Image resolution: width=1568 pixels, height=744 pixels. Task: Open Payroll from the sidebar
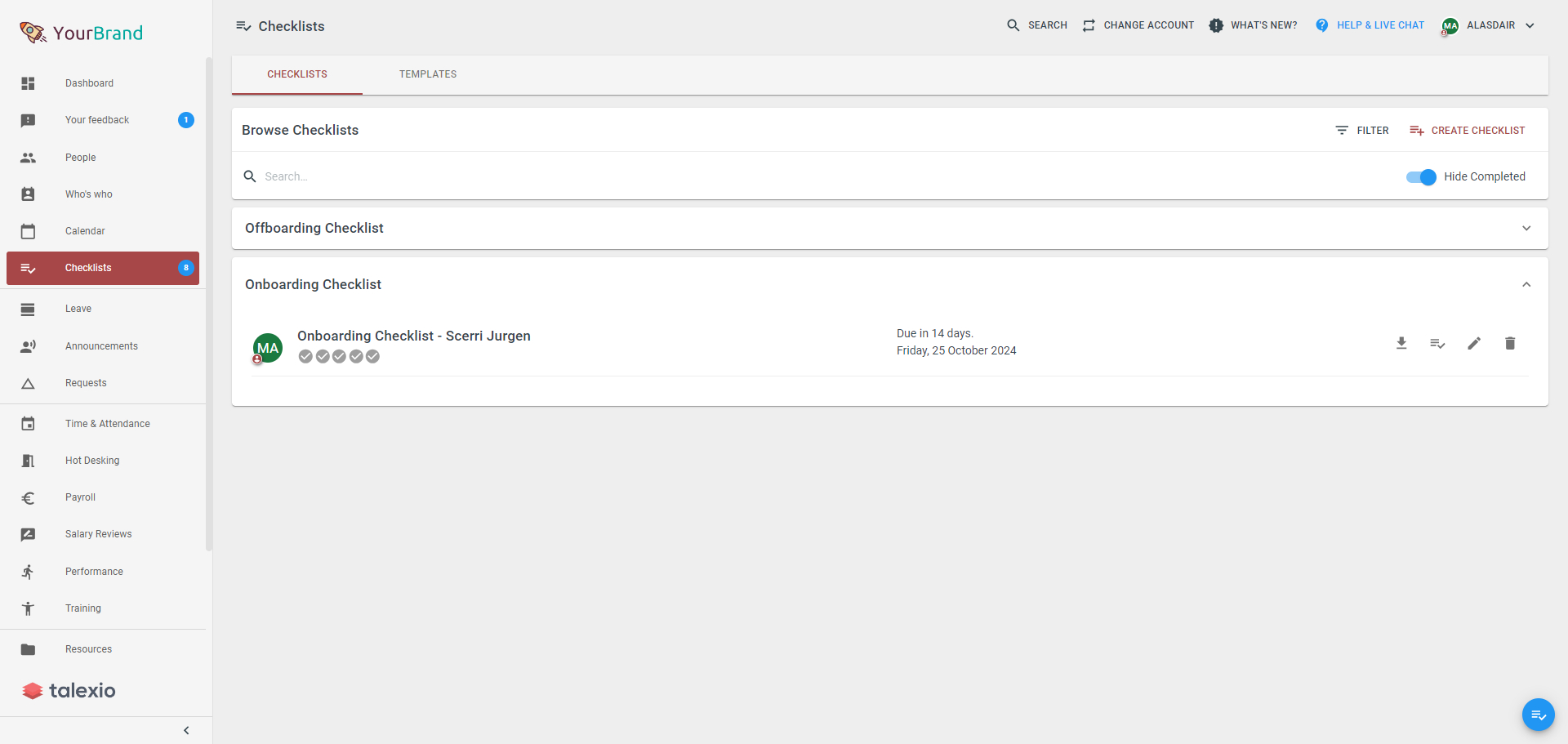tap(103, 497)
